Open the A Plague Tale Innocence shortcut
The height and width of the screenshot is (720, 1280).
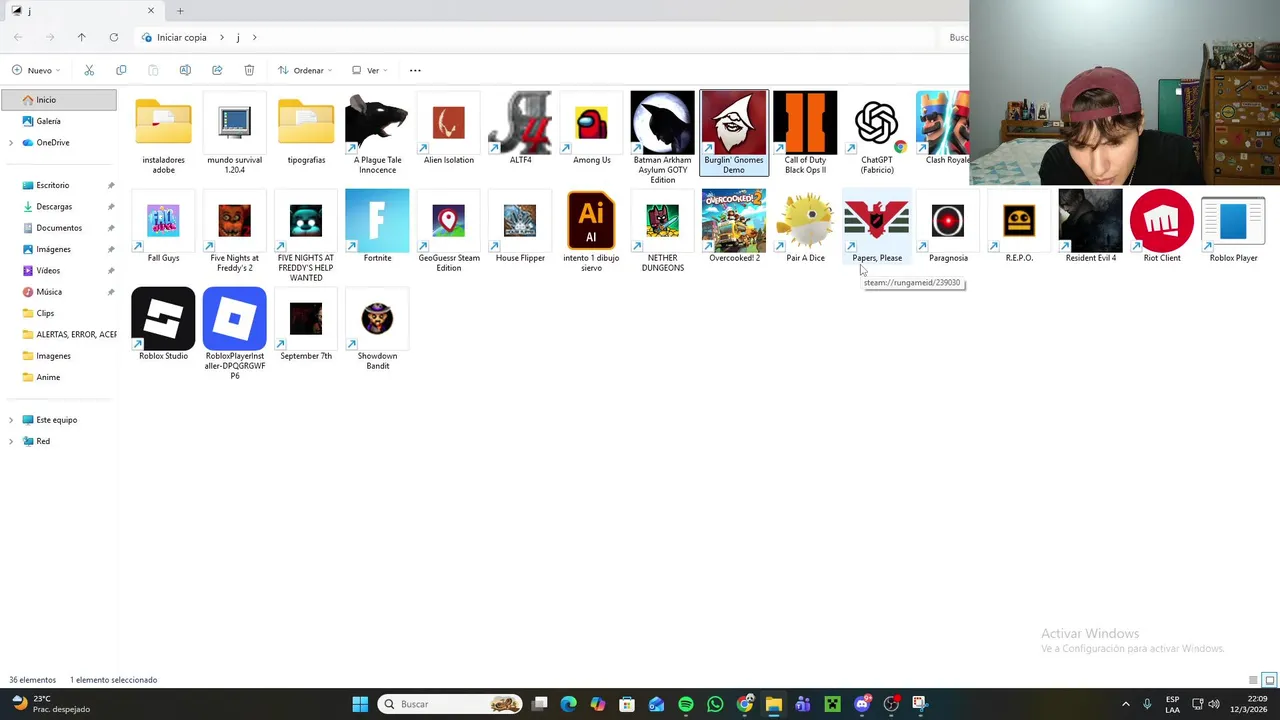point(377,133)
